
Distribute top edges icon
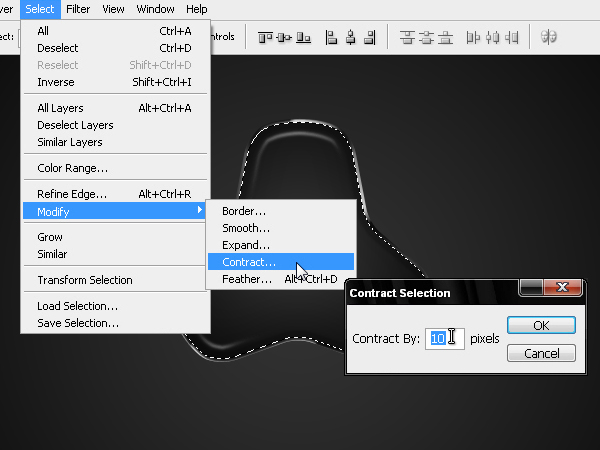[x=407, y=38]
